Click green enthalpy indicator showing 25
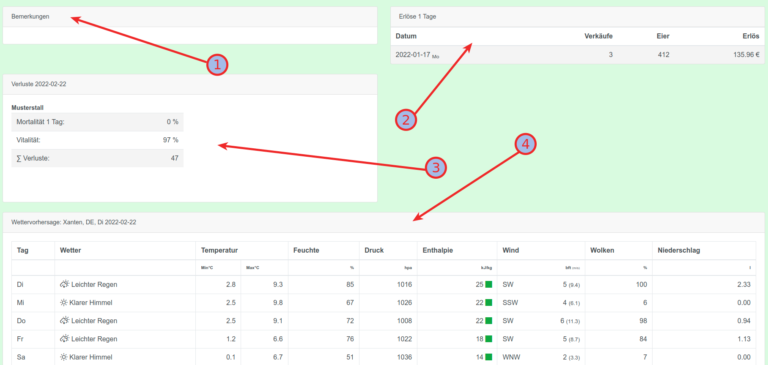 click(x=488, y=285)
